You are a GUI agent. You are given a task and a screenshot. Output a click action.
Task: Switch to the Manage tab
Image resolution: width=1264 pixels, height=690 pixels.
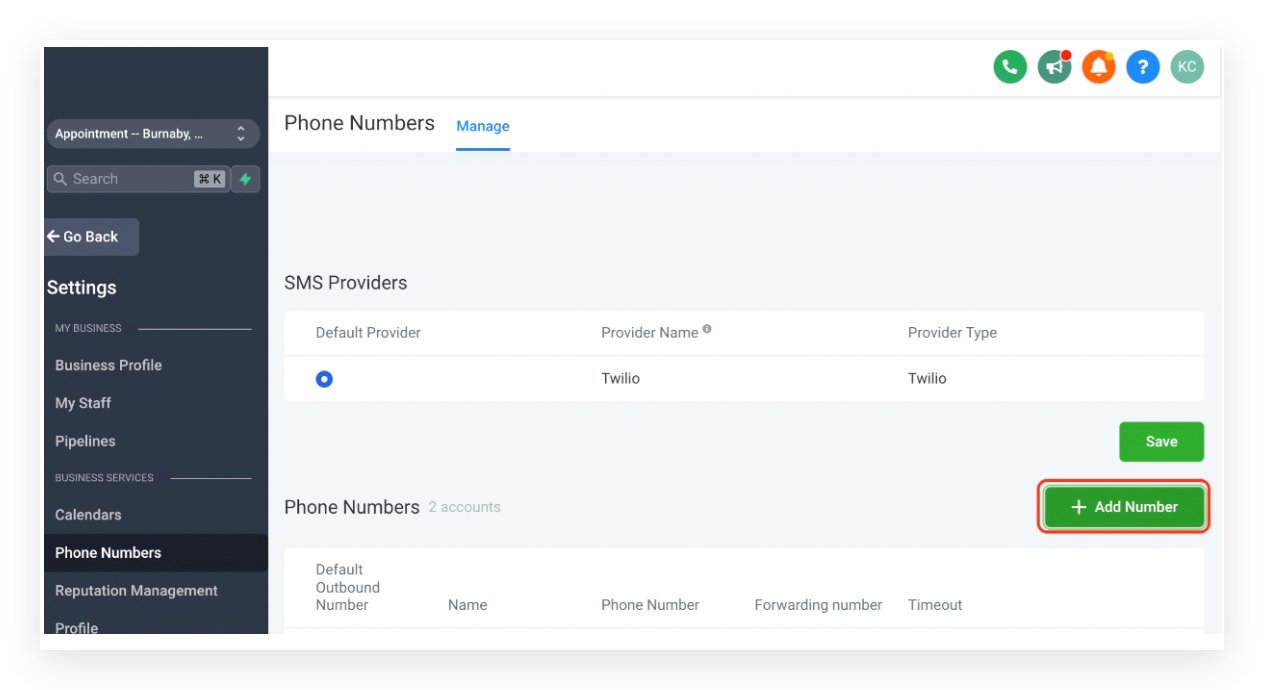coord(483,126)
